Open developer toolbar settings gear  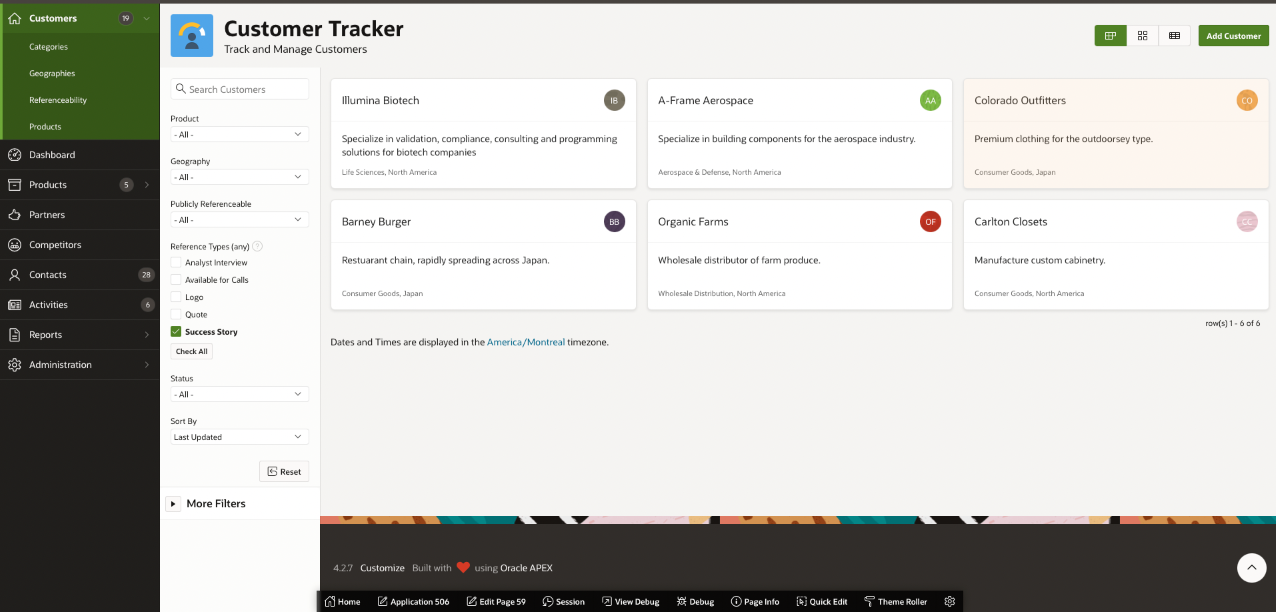(949, 601)
